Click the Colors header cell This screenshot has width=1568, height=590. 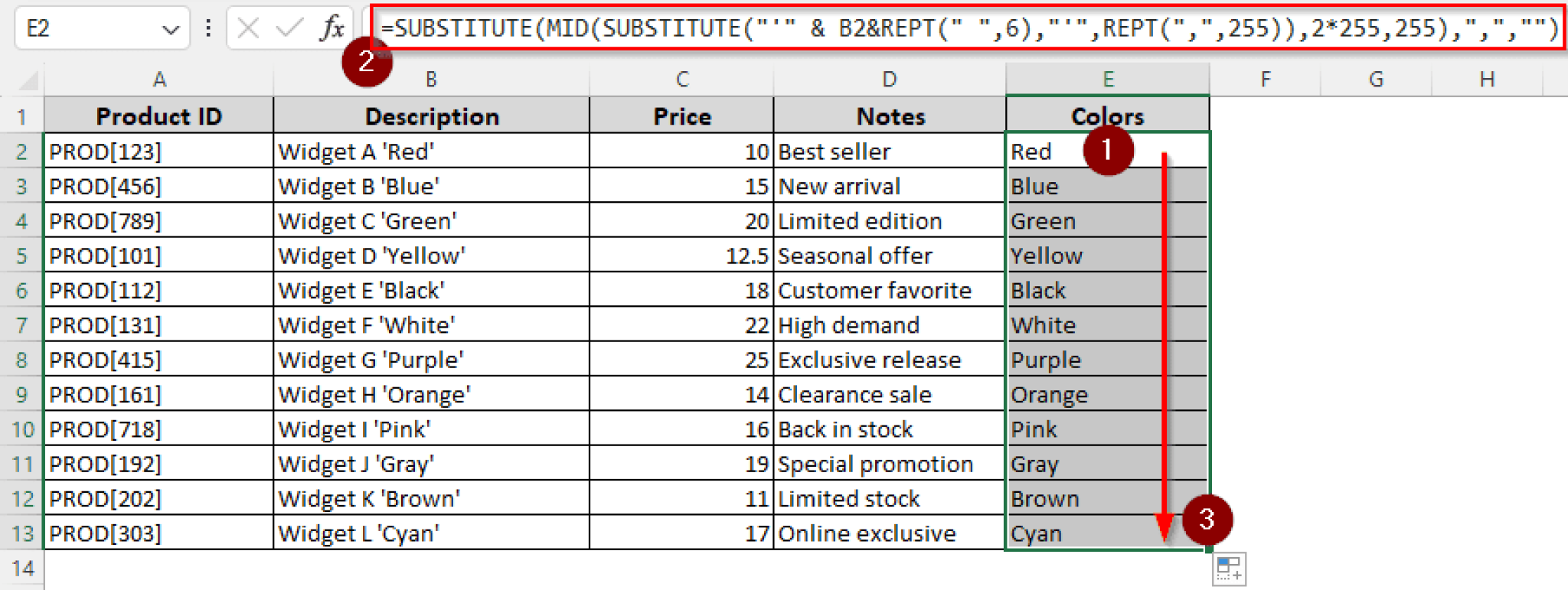(1107, 116)
